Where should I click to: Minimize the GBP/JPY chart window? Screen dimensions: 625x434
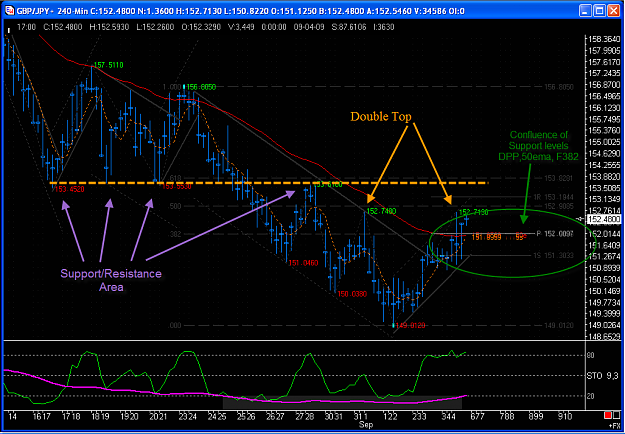point(586,11)
